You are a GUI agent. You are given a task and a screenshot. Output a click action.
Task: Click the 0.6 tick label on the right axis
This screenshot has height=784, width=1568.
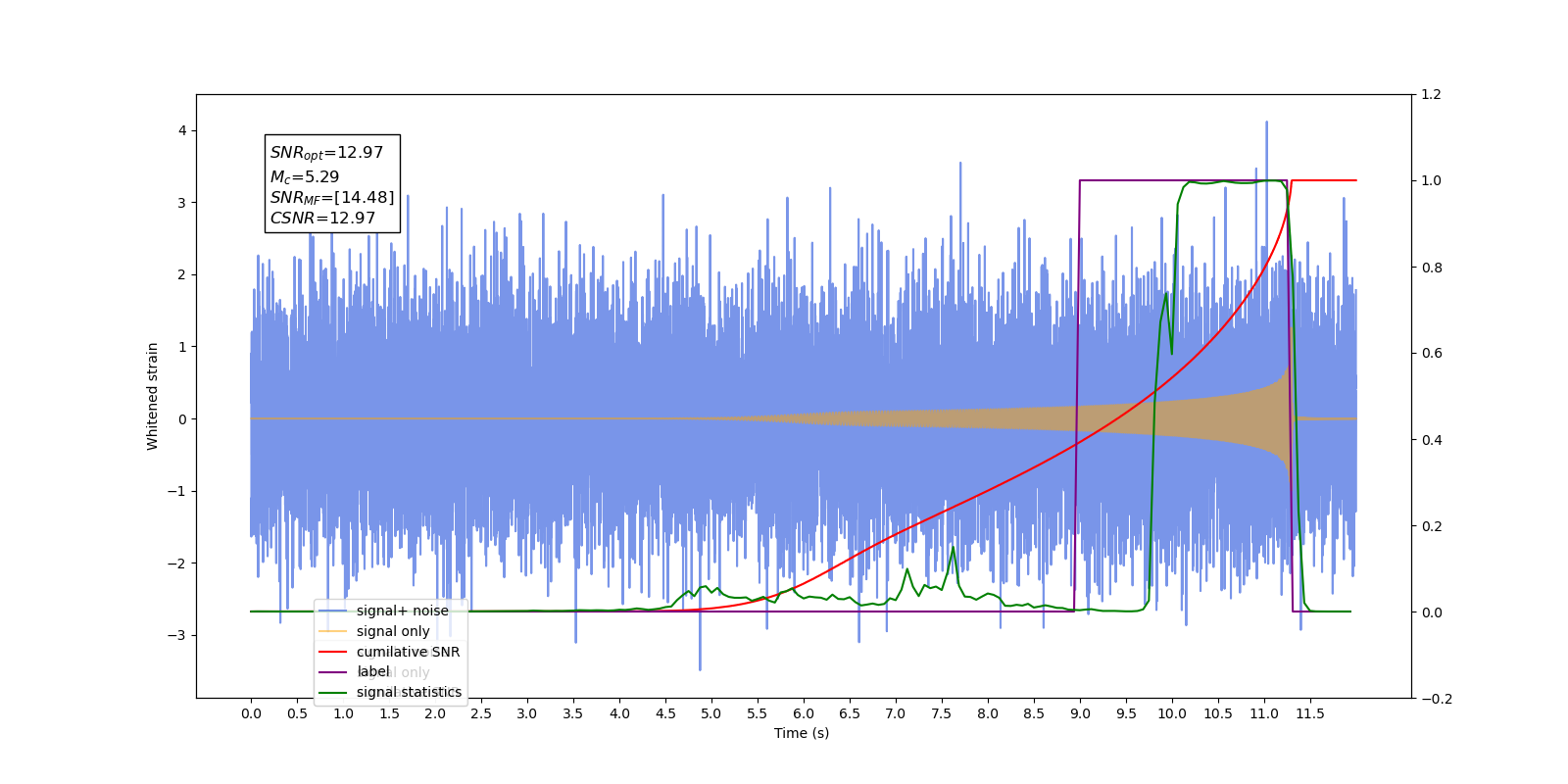(x=1432, y=354)
